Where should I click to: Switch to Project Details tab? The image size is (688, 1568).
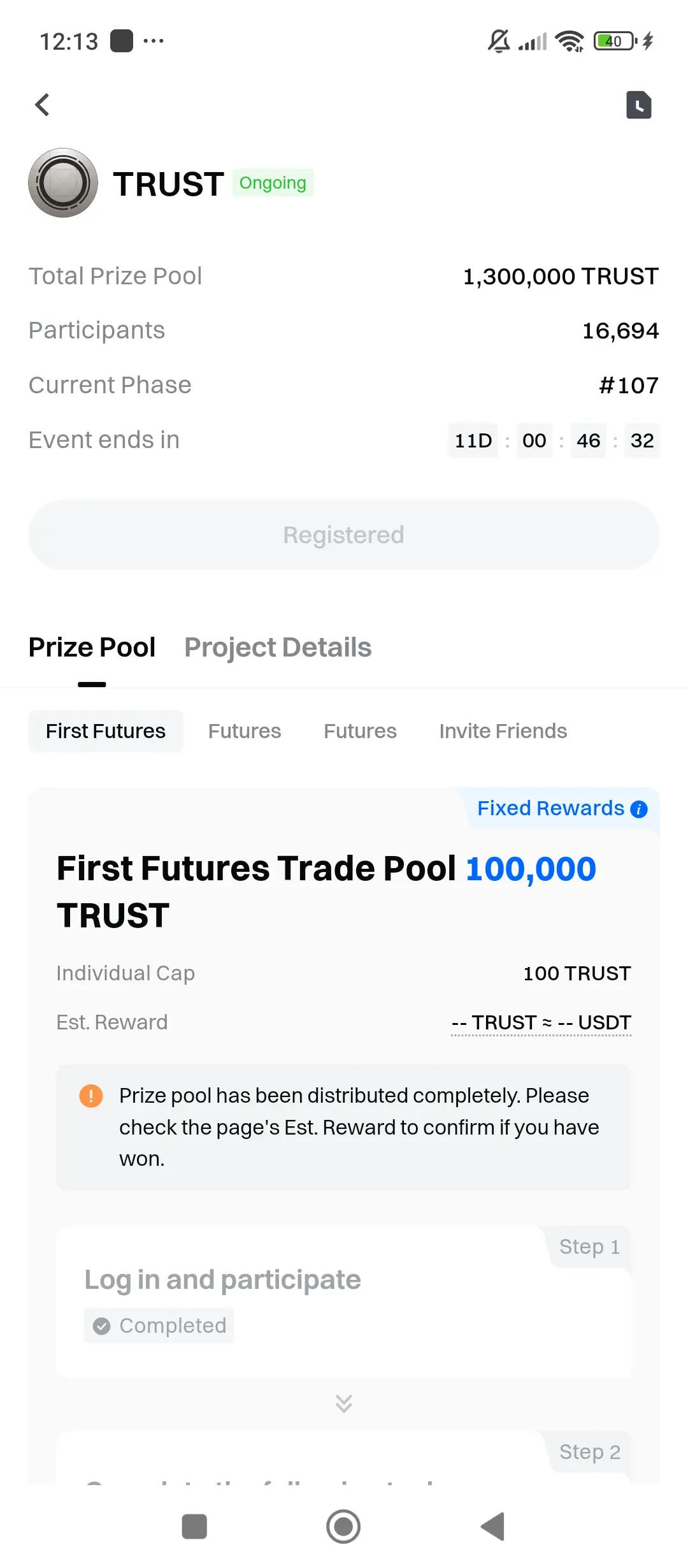point(278,647)
